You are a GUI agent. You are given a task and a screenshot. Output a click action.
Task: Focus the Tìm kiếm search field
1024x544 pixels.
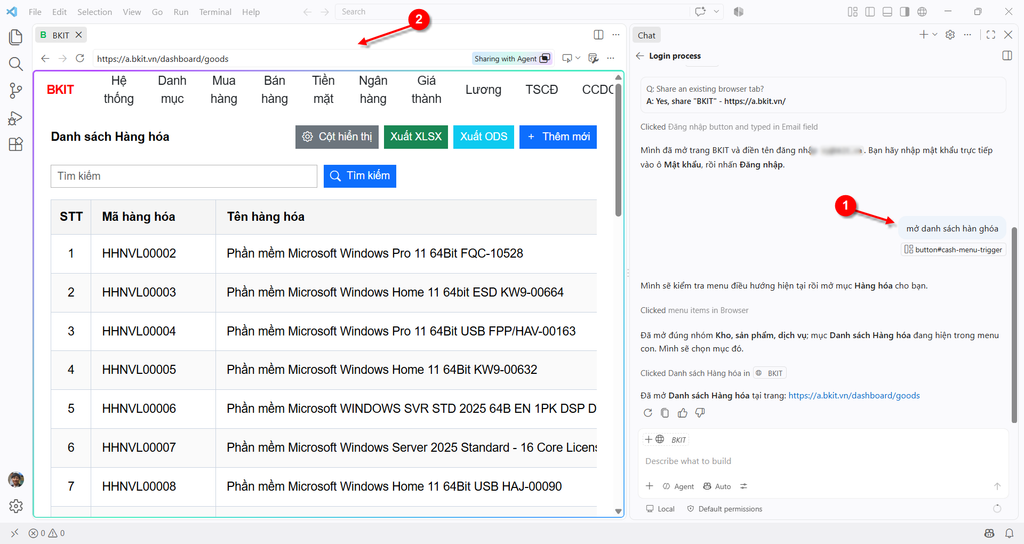(x=184, y=176)
